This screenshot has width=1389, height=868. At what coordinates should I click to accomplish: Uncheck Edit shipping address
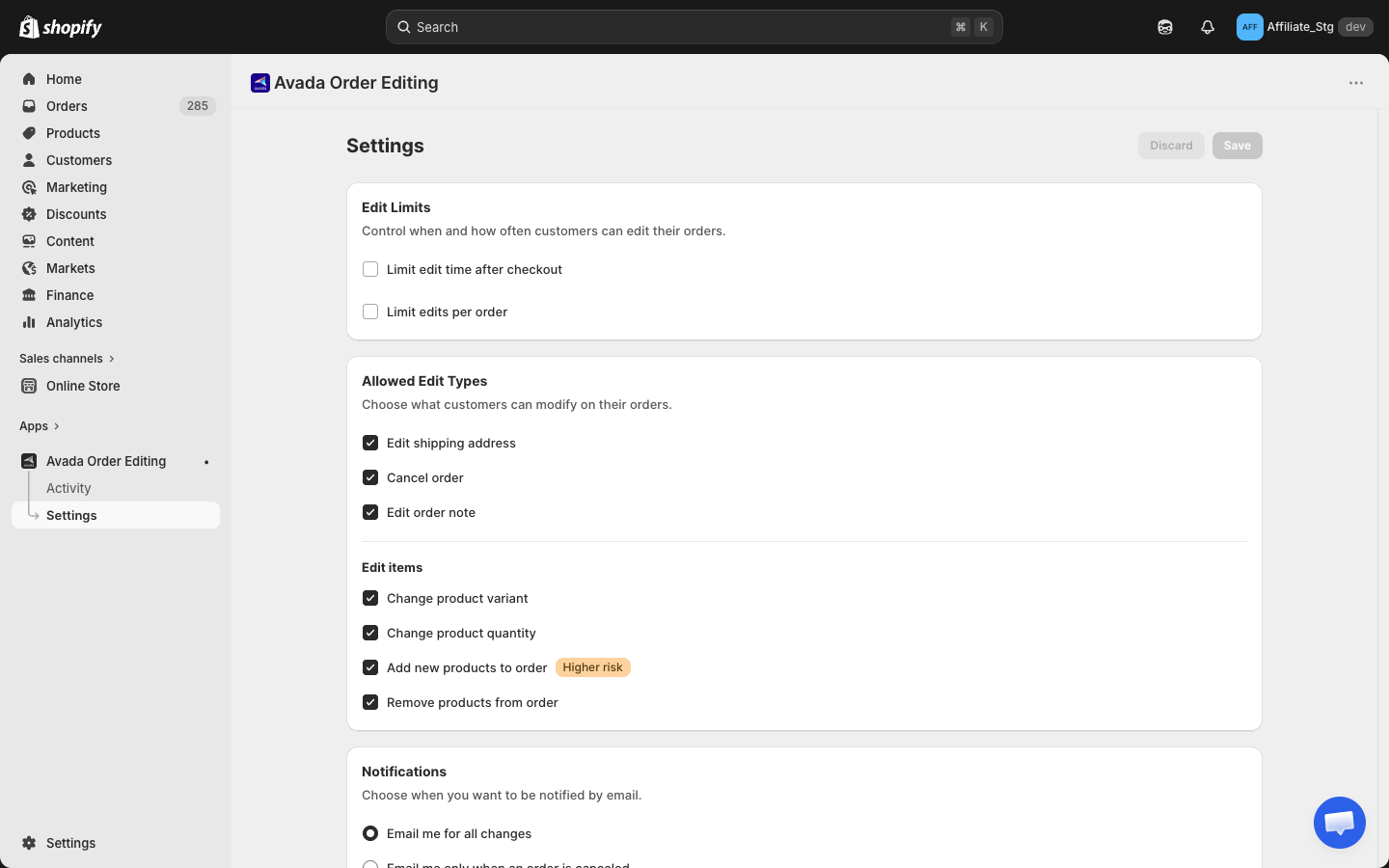(x=370, y=443)
